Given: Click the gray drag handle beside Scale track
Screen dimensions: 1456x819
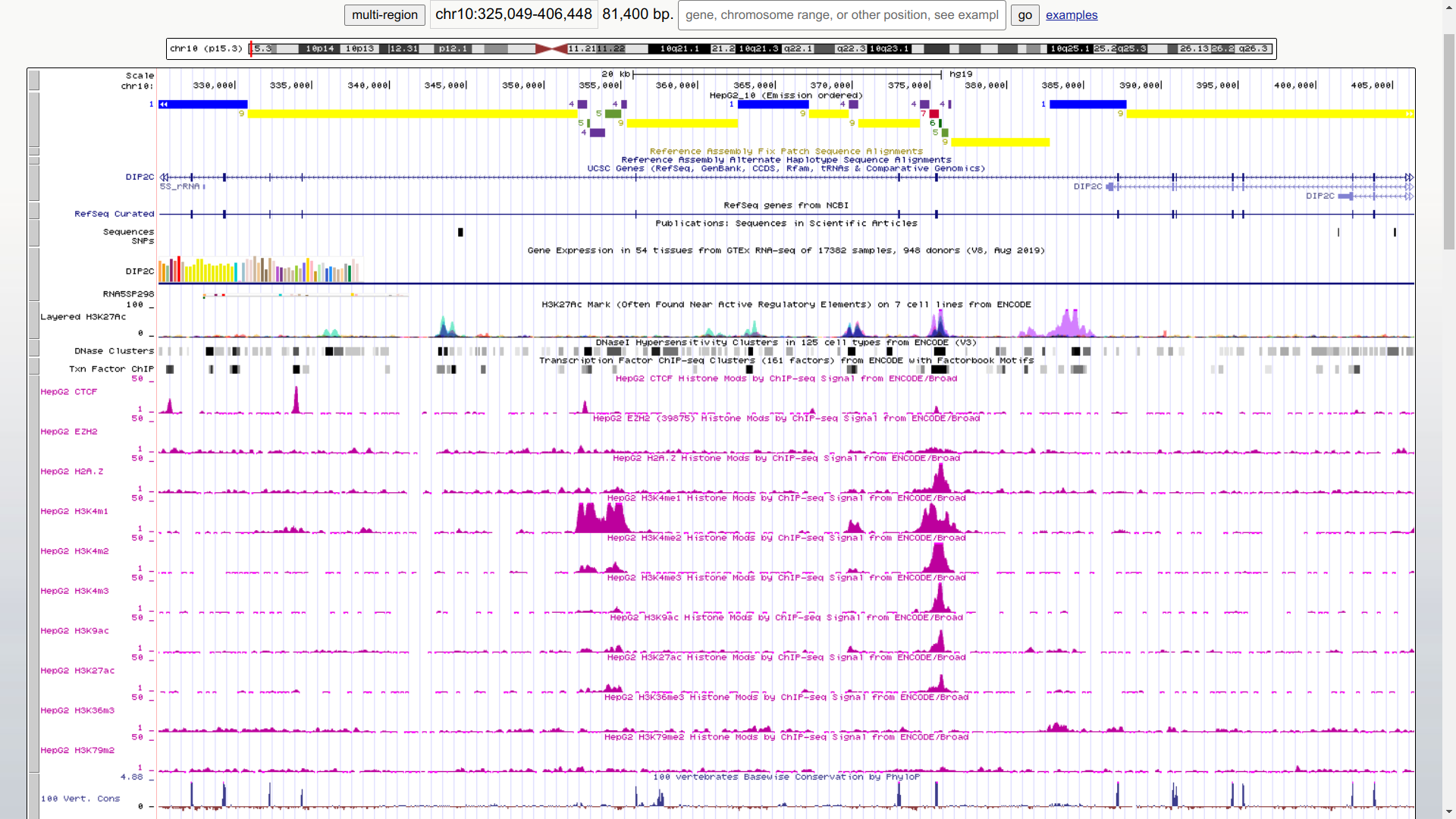Looking at the screenshot, I should tap(34, 80).
